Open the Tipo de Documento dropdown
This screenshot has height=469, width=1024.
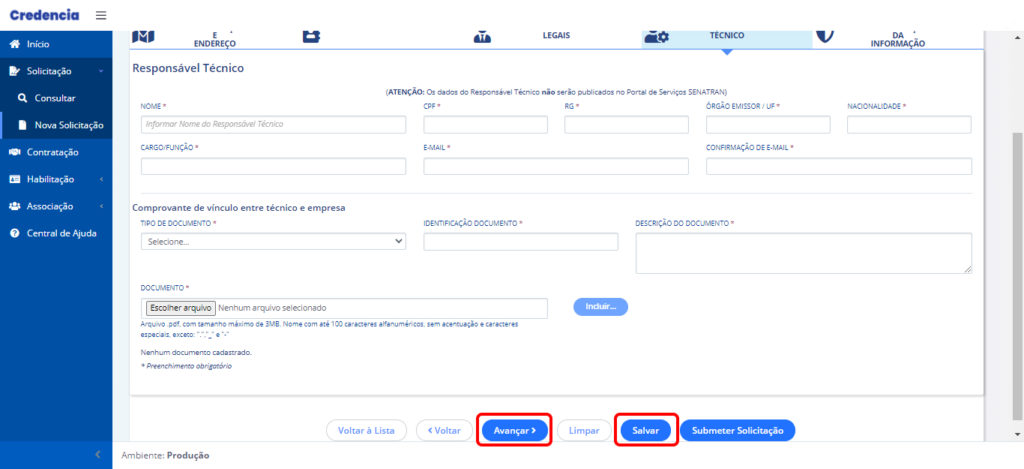(273, 242)
